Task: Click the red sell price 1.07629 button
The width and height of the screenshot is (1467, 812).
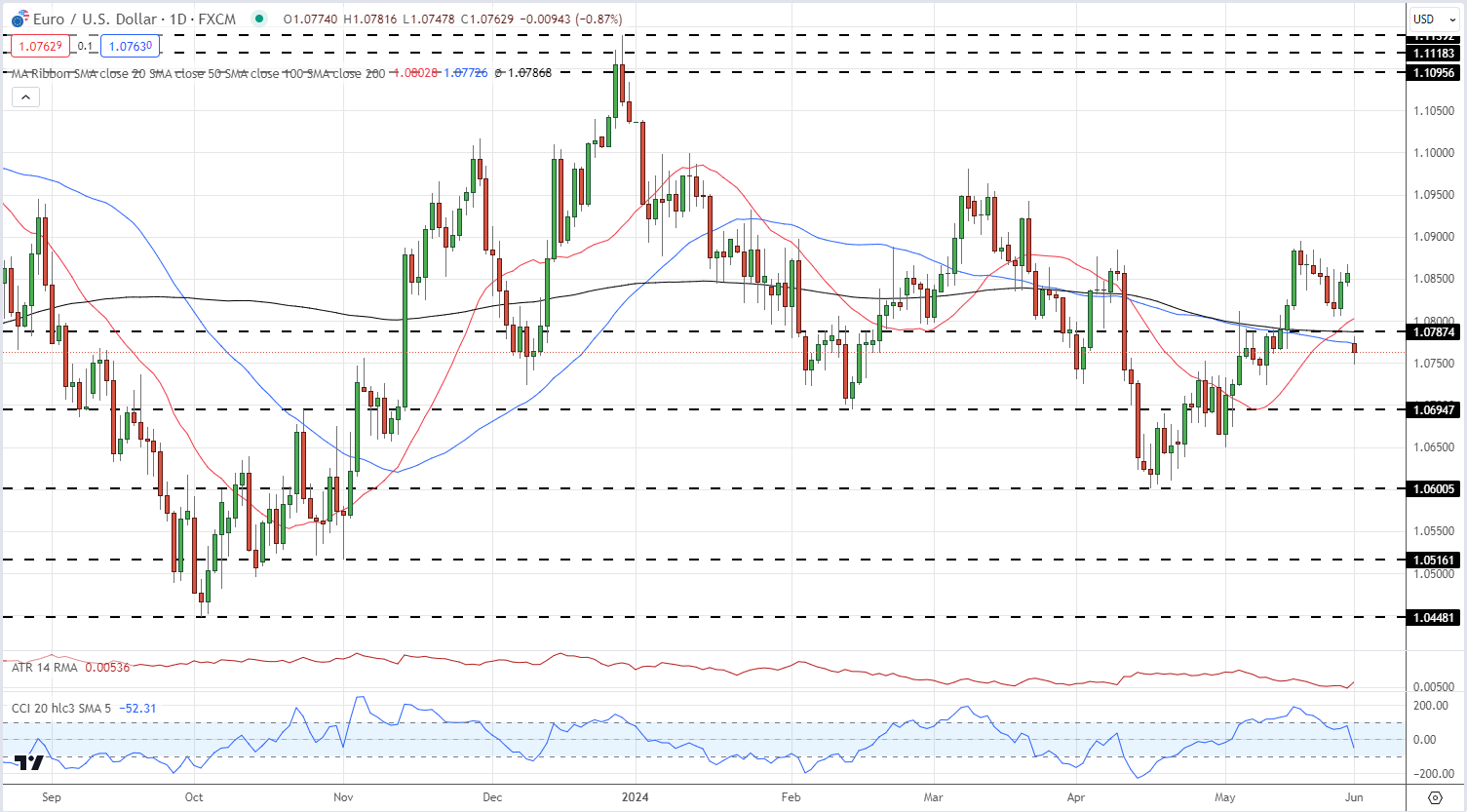Action: point(39,46)
